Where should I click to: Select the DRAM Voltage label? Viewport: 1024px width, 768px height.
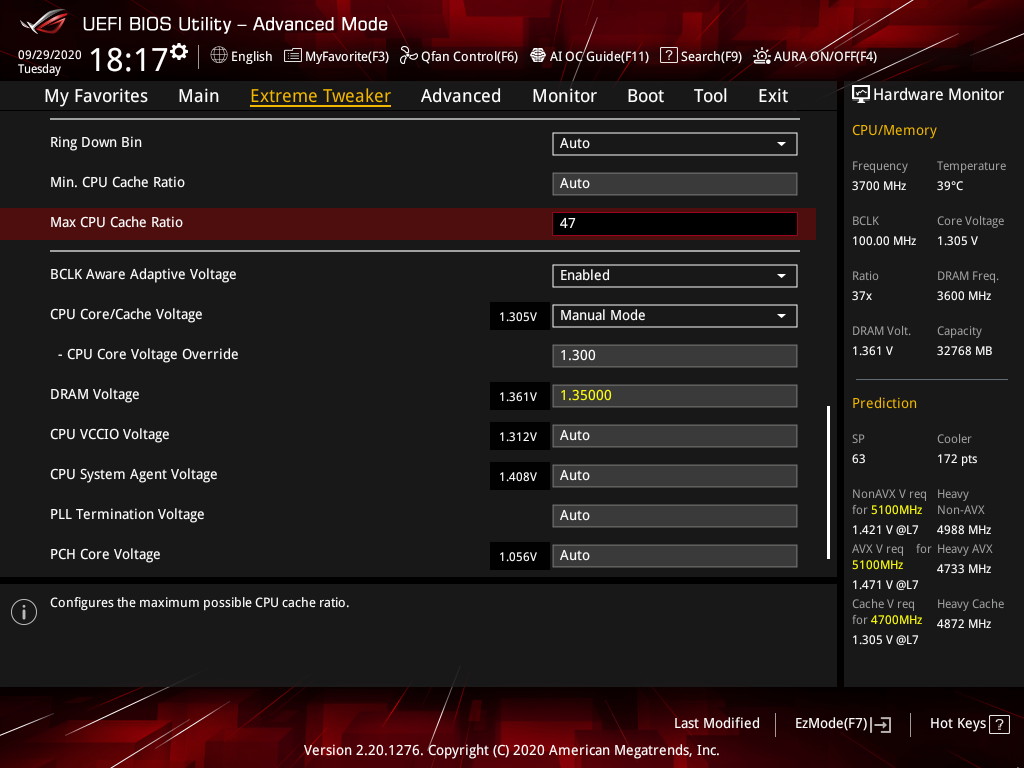95,394
